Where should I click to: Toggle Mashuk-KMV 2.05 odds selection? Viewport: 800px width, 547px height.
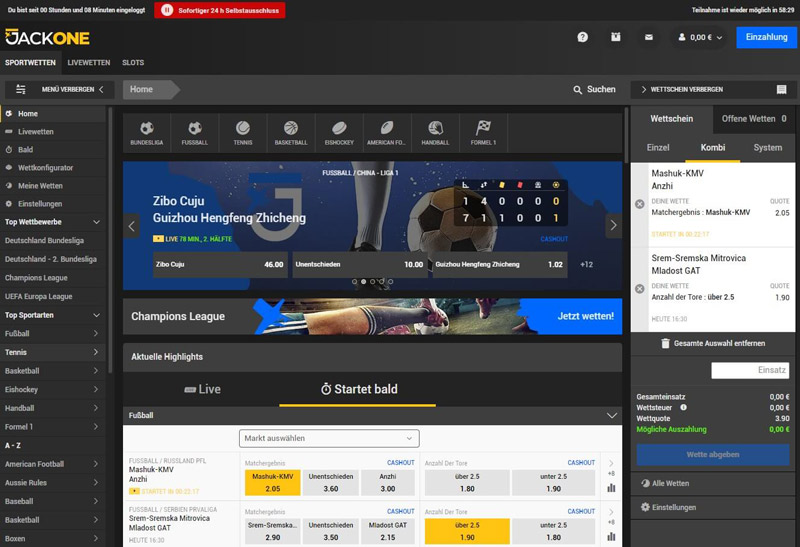pyautogui.click(x=272, y=483)
